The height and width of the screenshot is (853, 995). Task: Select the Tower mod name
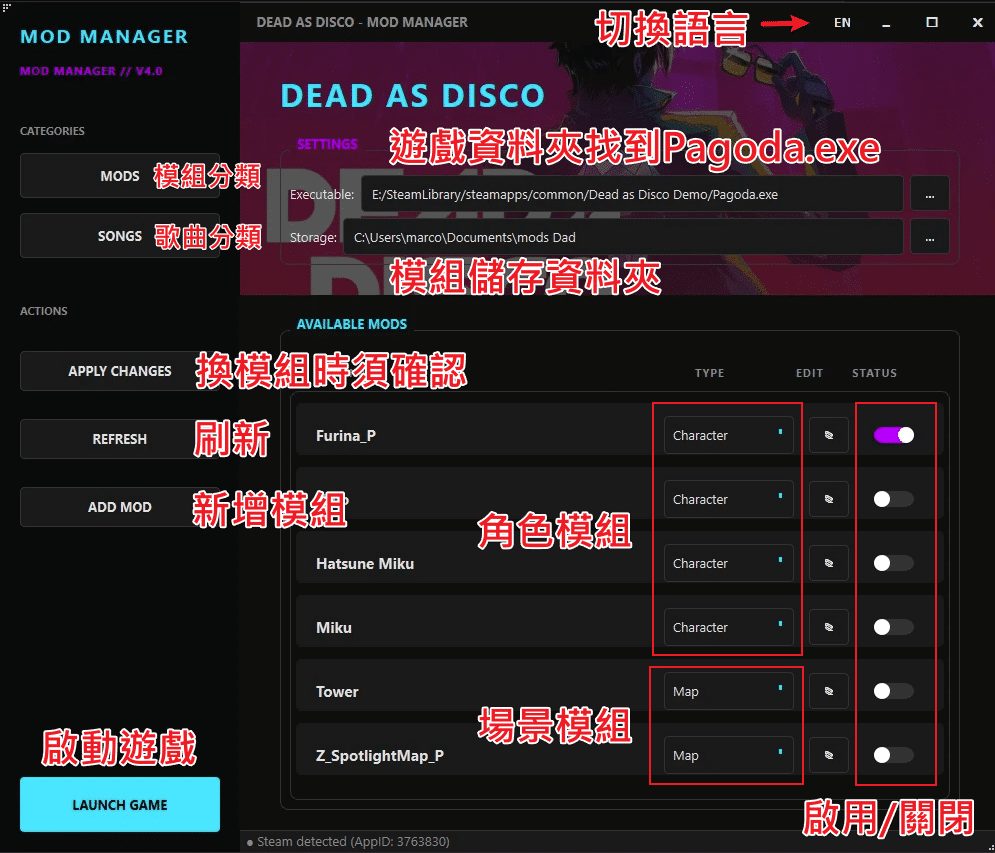(x=337, y=692)
